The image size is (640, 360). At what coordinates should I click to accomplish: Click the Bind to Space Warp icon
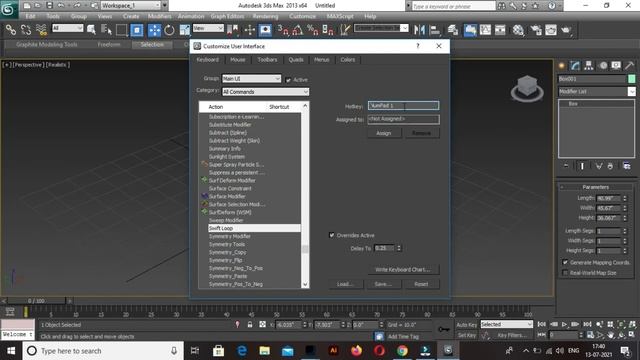(41, 30)
